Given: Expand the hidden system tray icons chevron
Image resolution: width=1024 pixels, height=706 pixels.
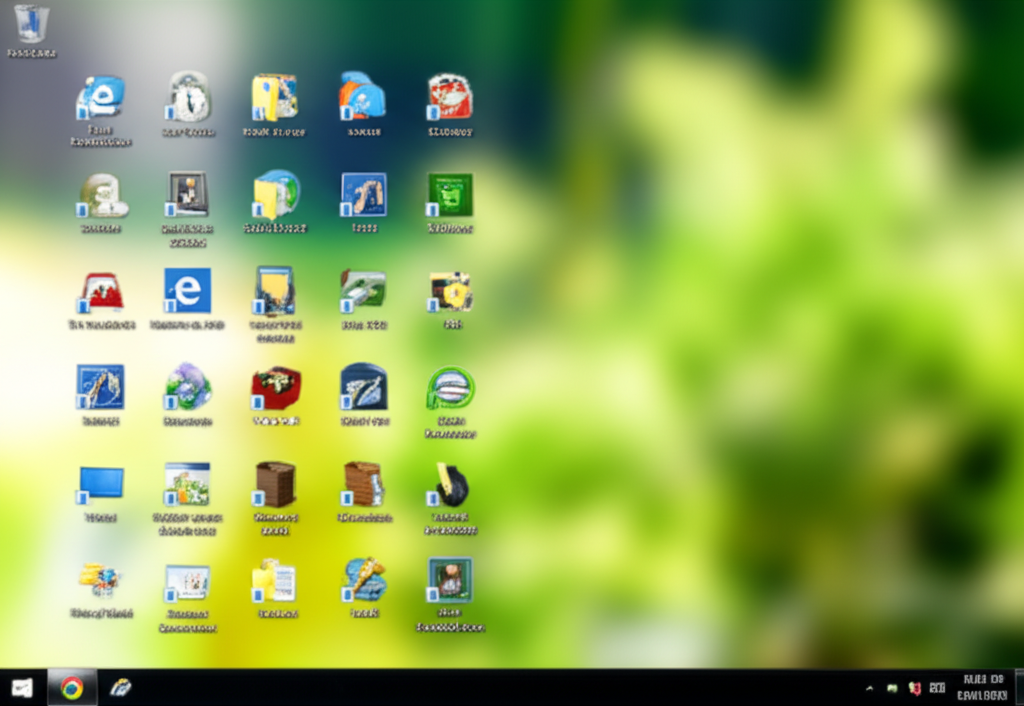Looking at the screenshot, I should (x=868, y=688).
